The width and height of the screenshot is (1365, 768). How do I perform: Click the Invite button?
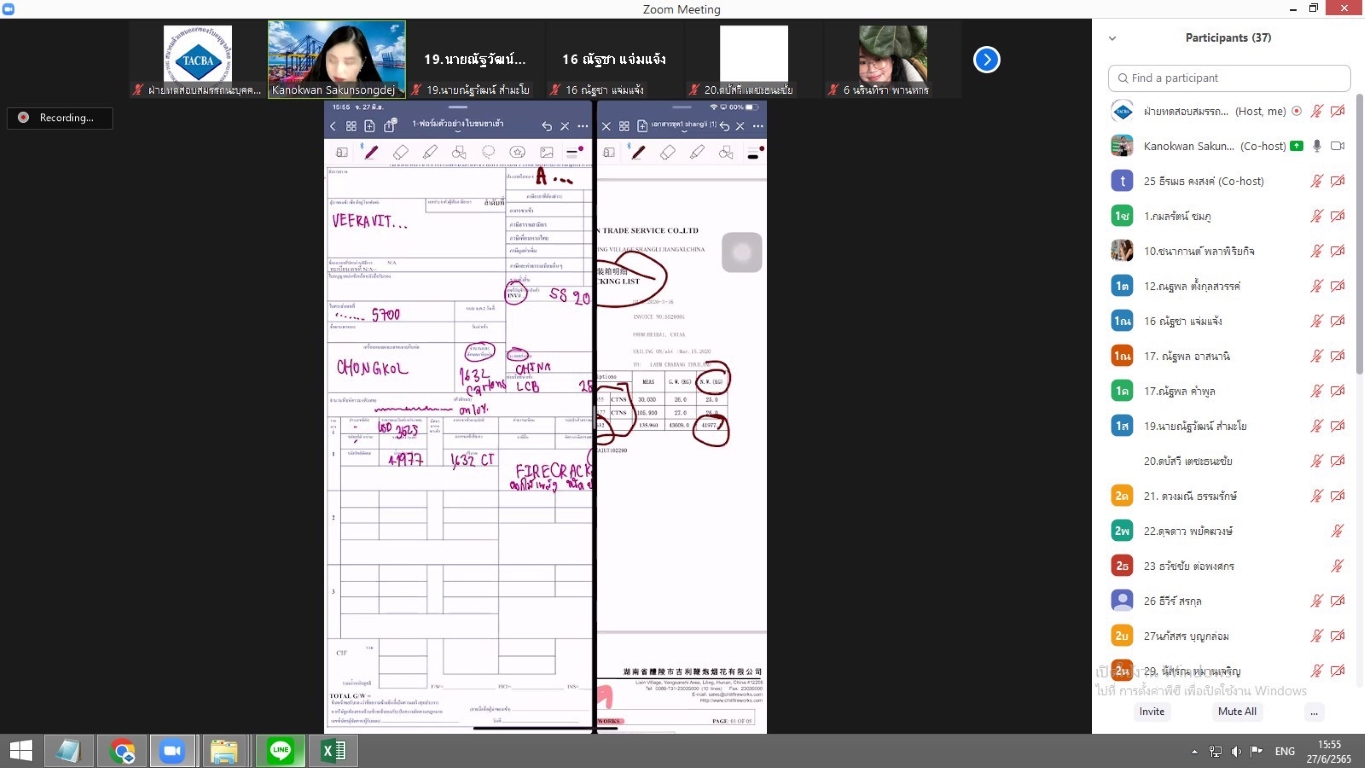point(1152,711)
